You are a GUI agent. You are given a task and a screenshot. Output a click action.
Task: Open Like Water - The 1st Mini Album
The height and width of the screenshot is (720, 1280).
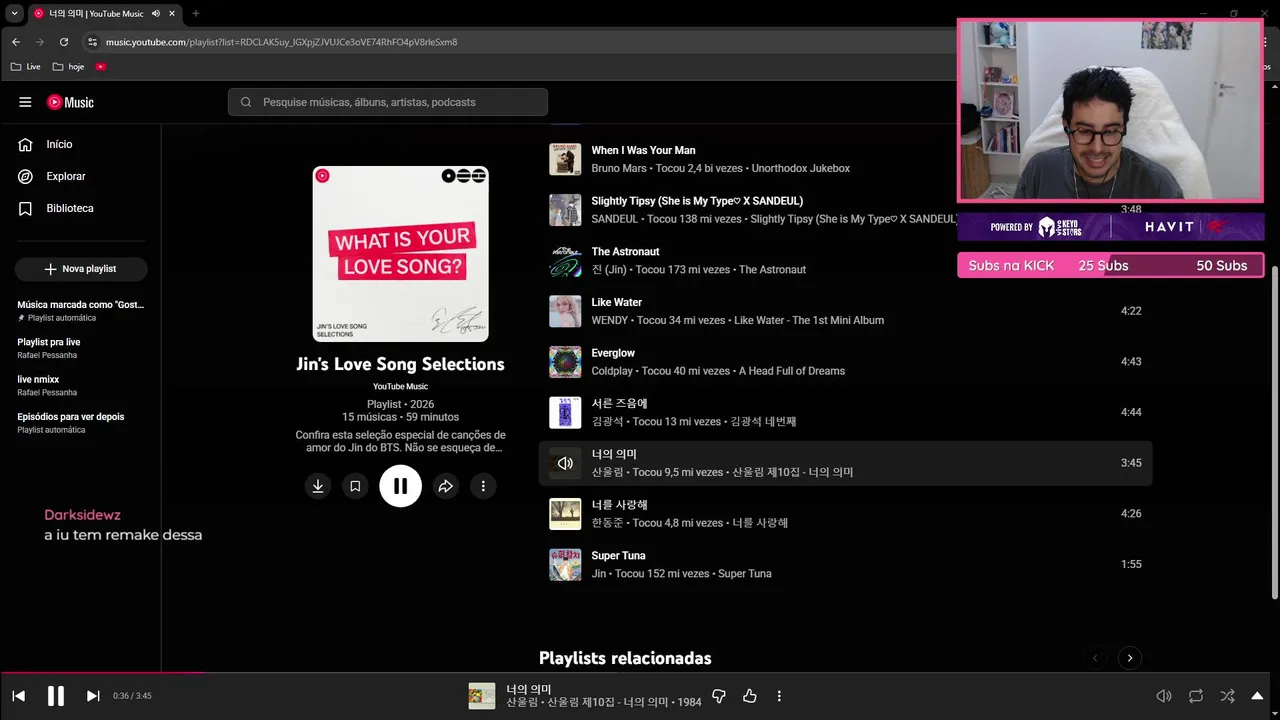809,320
